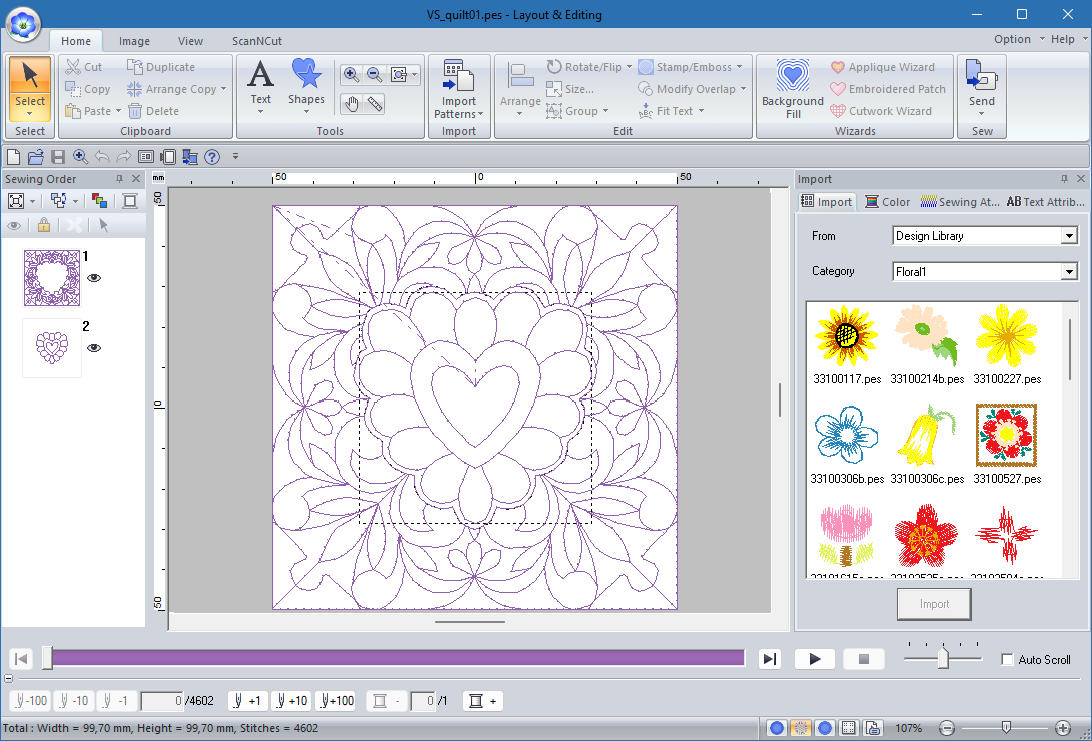1092x741 pixels.
Task: Toggle the grid display in status bar
Action: (848, 728)
